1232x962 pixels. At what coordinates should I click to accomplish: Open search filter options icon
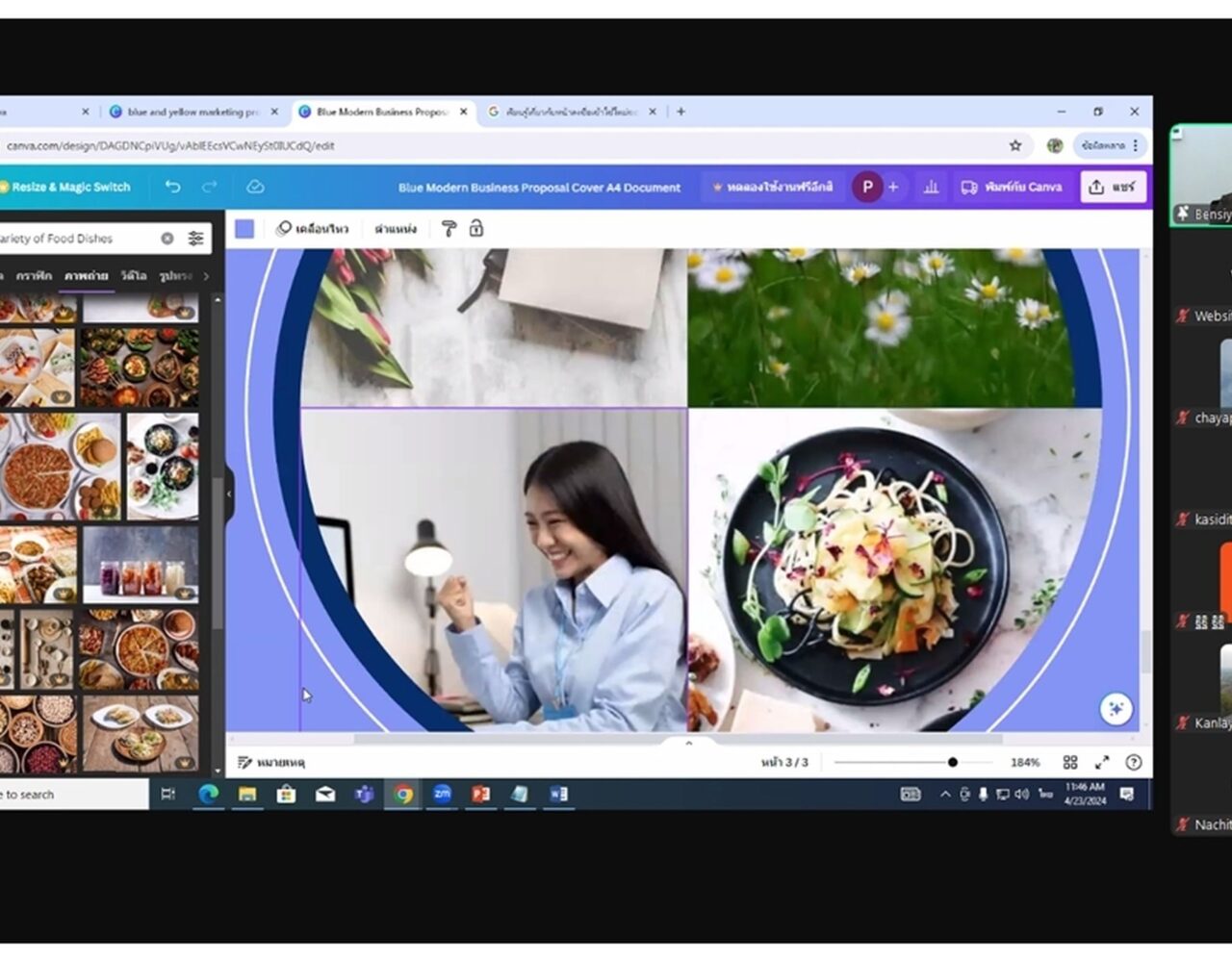coord(195,239)
